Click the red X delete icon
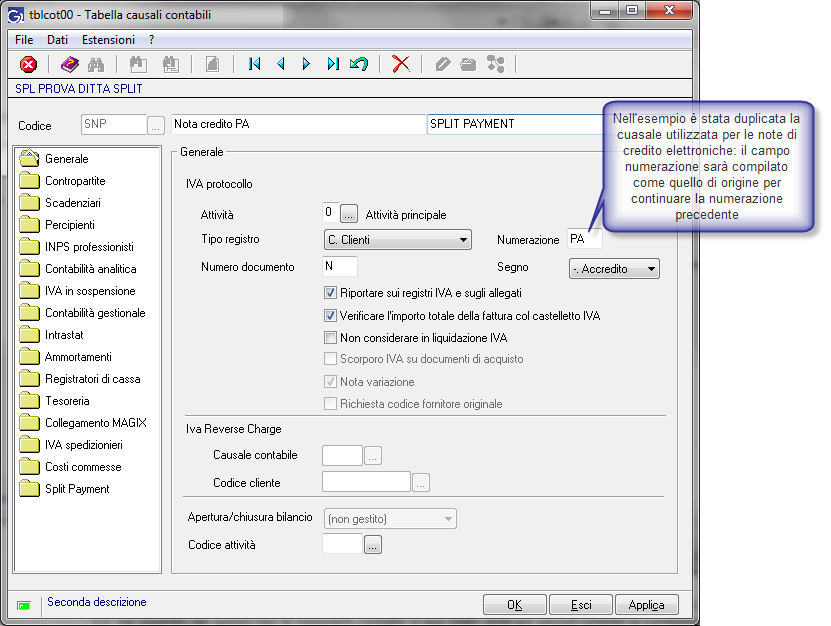 (x=401, y=64)
